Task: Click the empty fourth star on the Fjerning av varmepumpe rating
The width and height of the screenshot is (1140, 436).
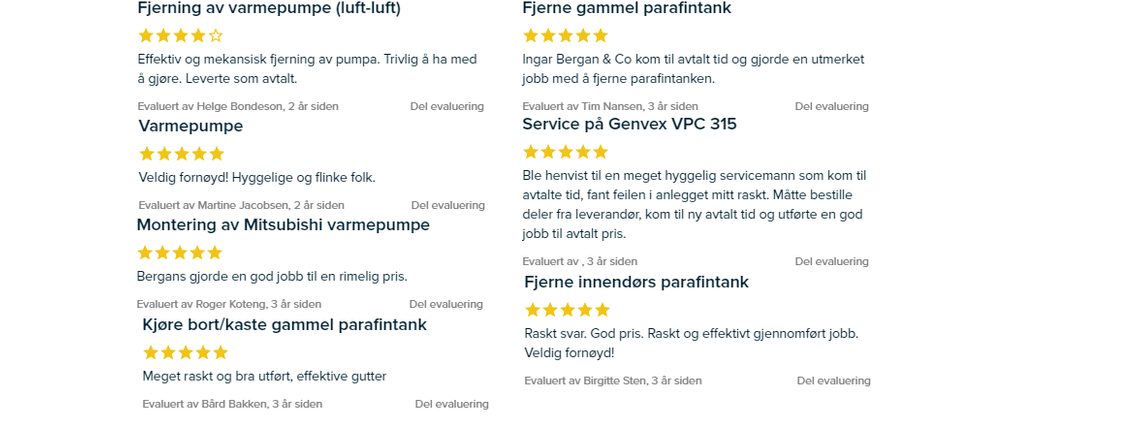Action: coord(216,36)
